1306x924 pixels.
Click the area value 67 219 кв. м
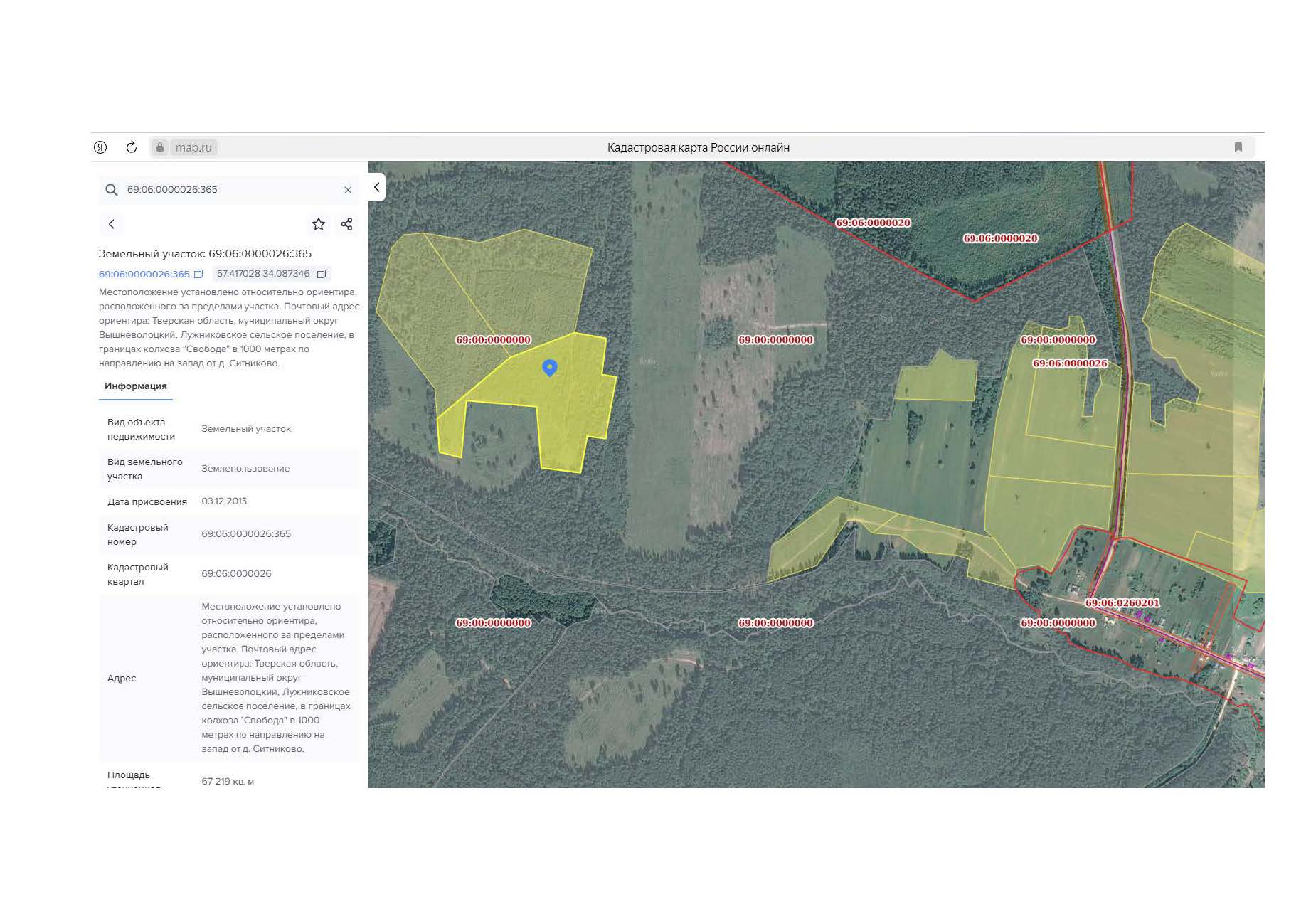point(228,782)
